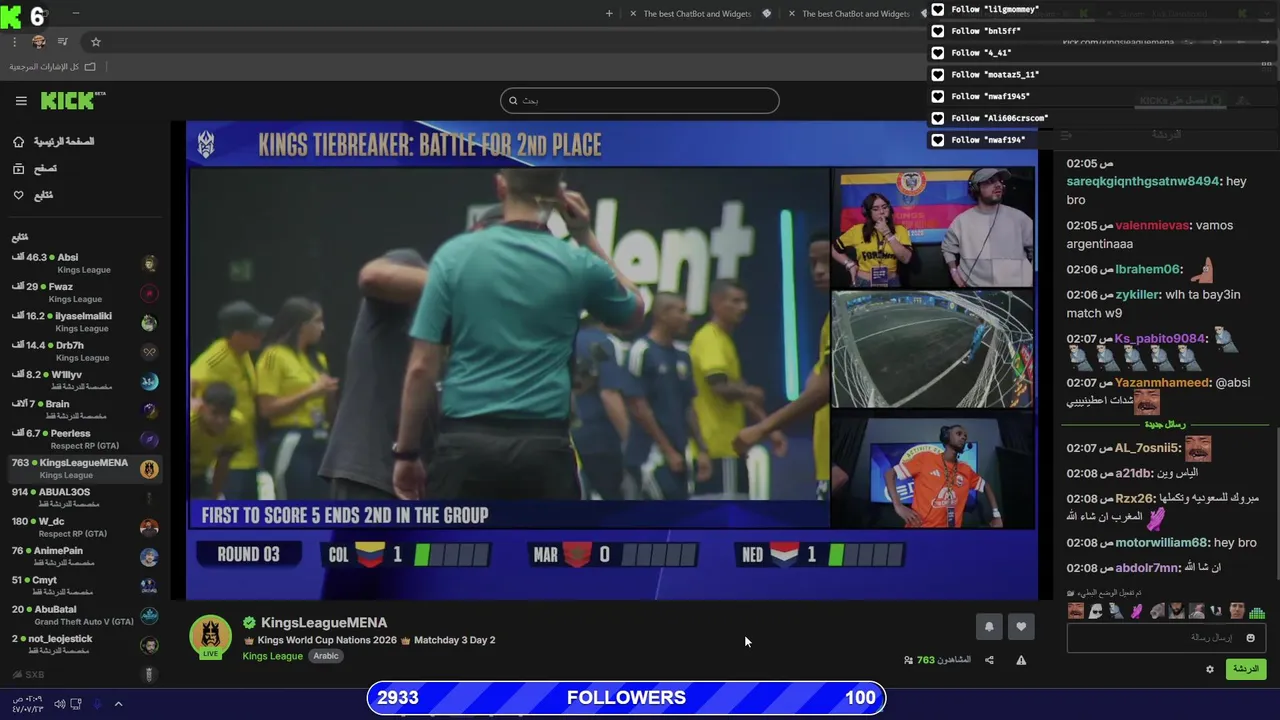Screen dimensions: 1280x720
Task: Open the emoji picker in the chat box
Action: pos(1250,638)
